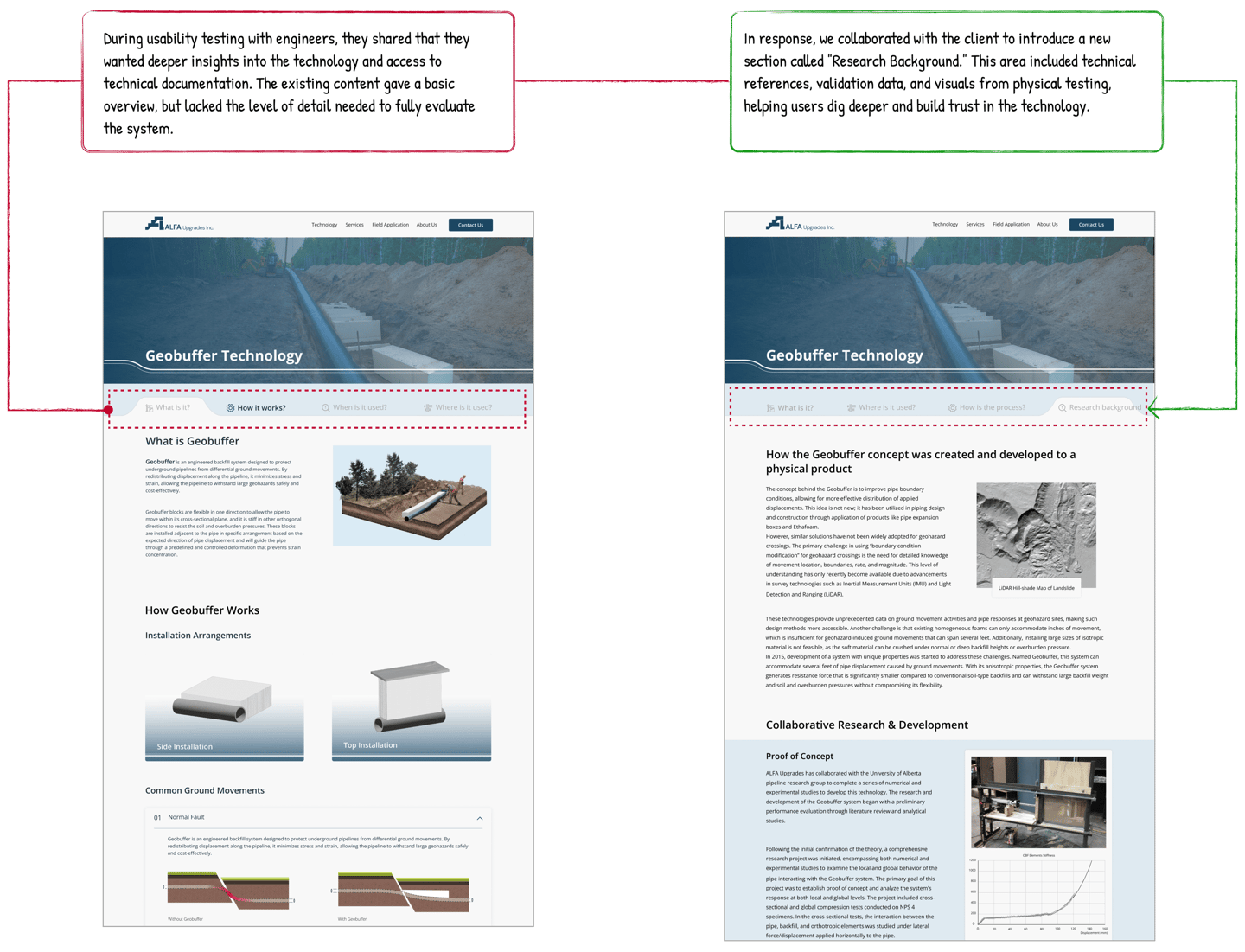Click the ALFA Upgrades logo in the right mockup
The width and height of the screenshot is (1245, 952).
800,225
